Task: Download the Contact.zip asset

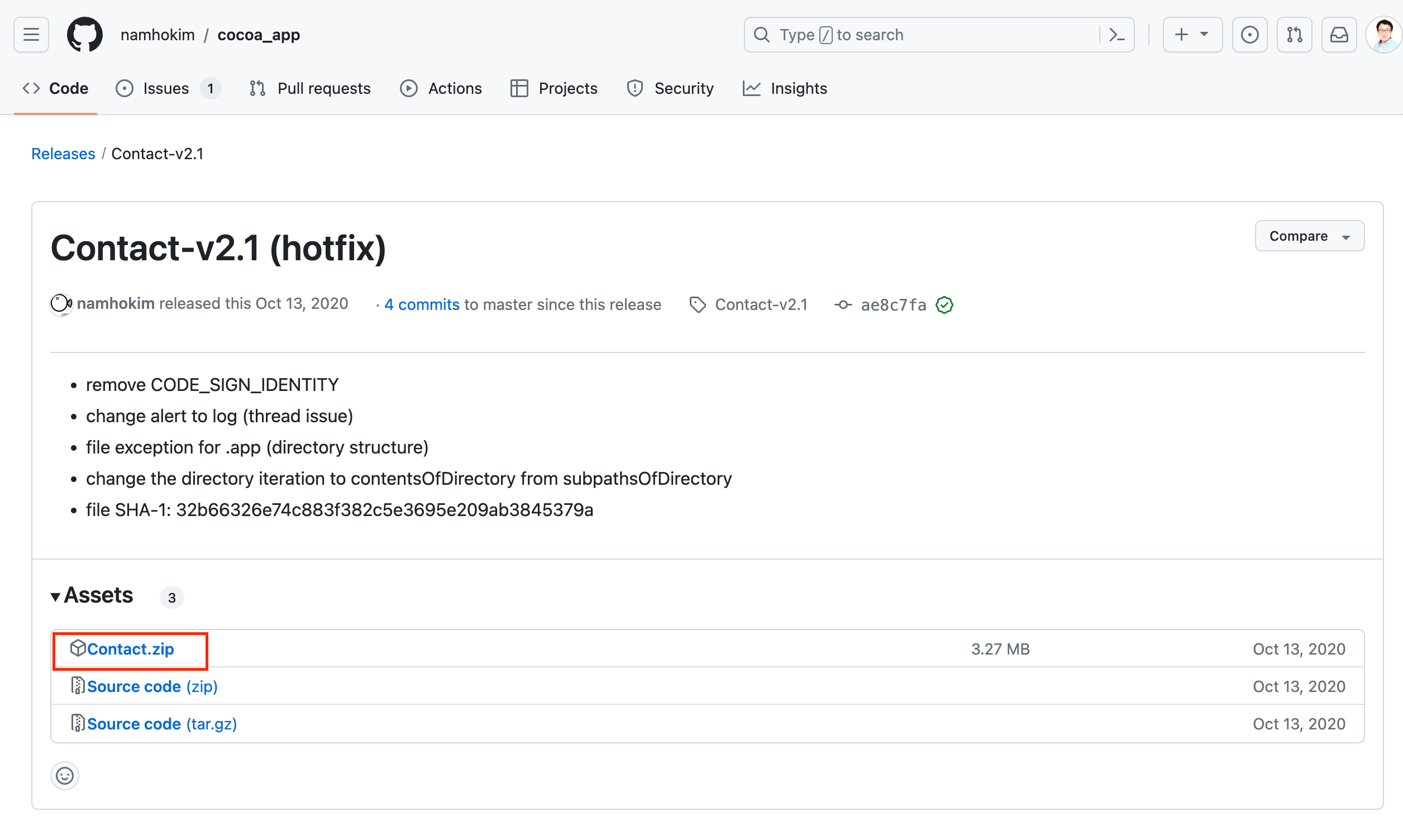Action: [130, 649]
